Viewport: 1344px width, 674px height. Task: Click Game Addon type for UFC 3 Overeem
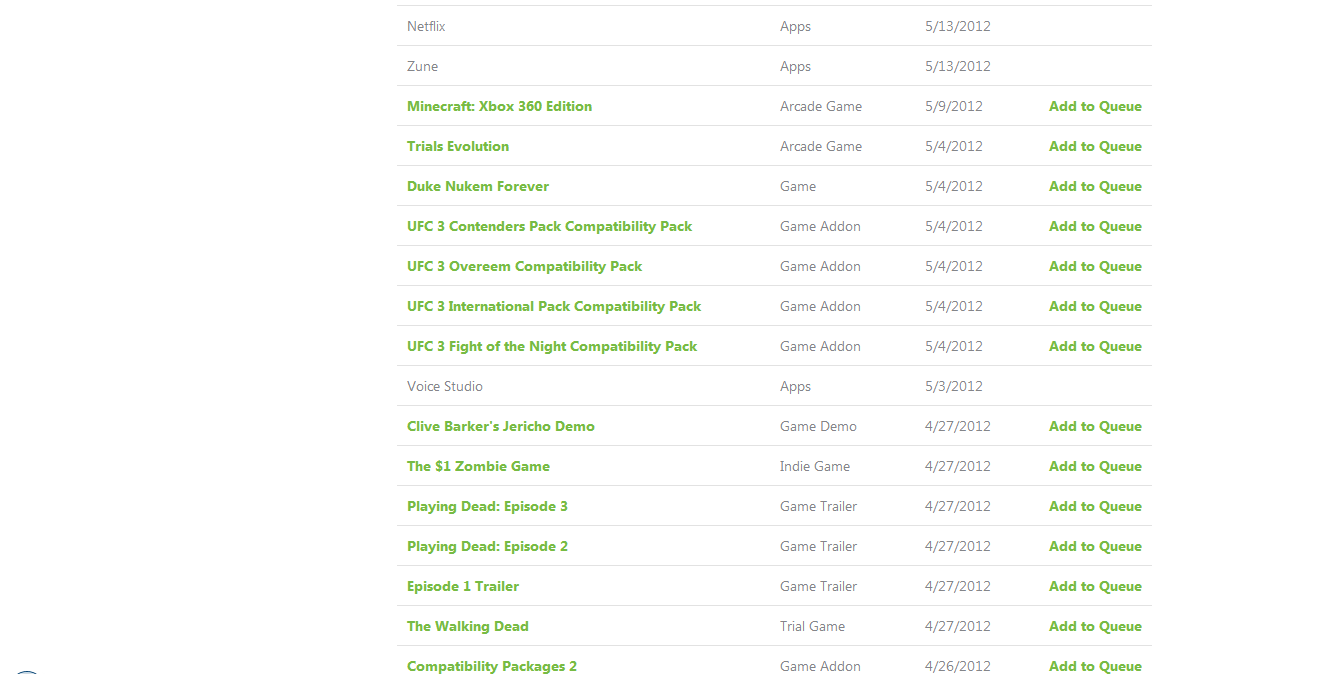click(820, 266)
